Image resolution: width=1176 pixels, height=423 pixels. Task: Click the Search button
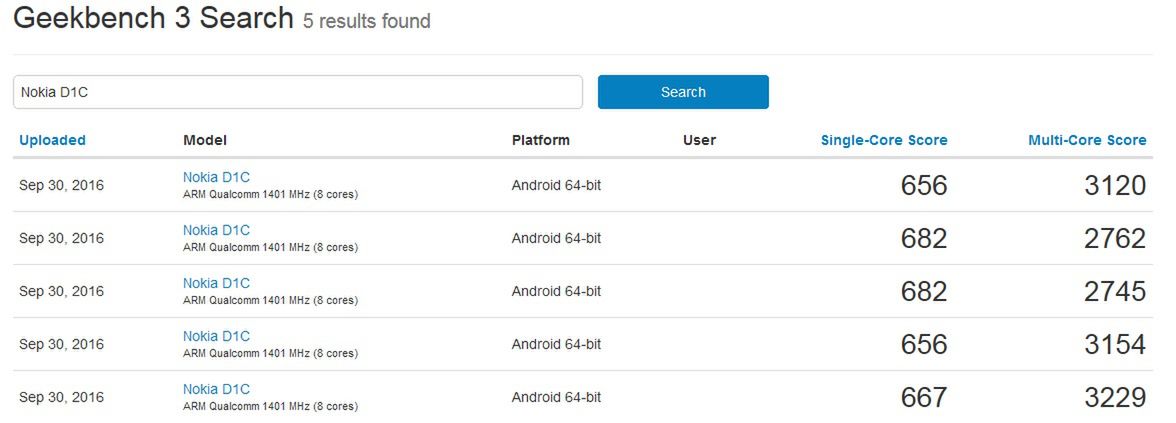tap(683, 92)
